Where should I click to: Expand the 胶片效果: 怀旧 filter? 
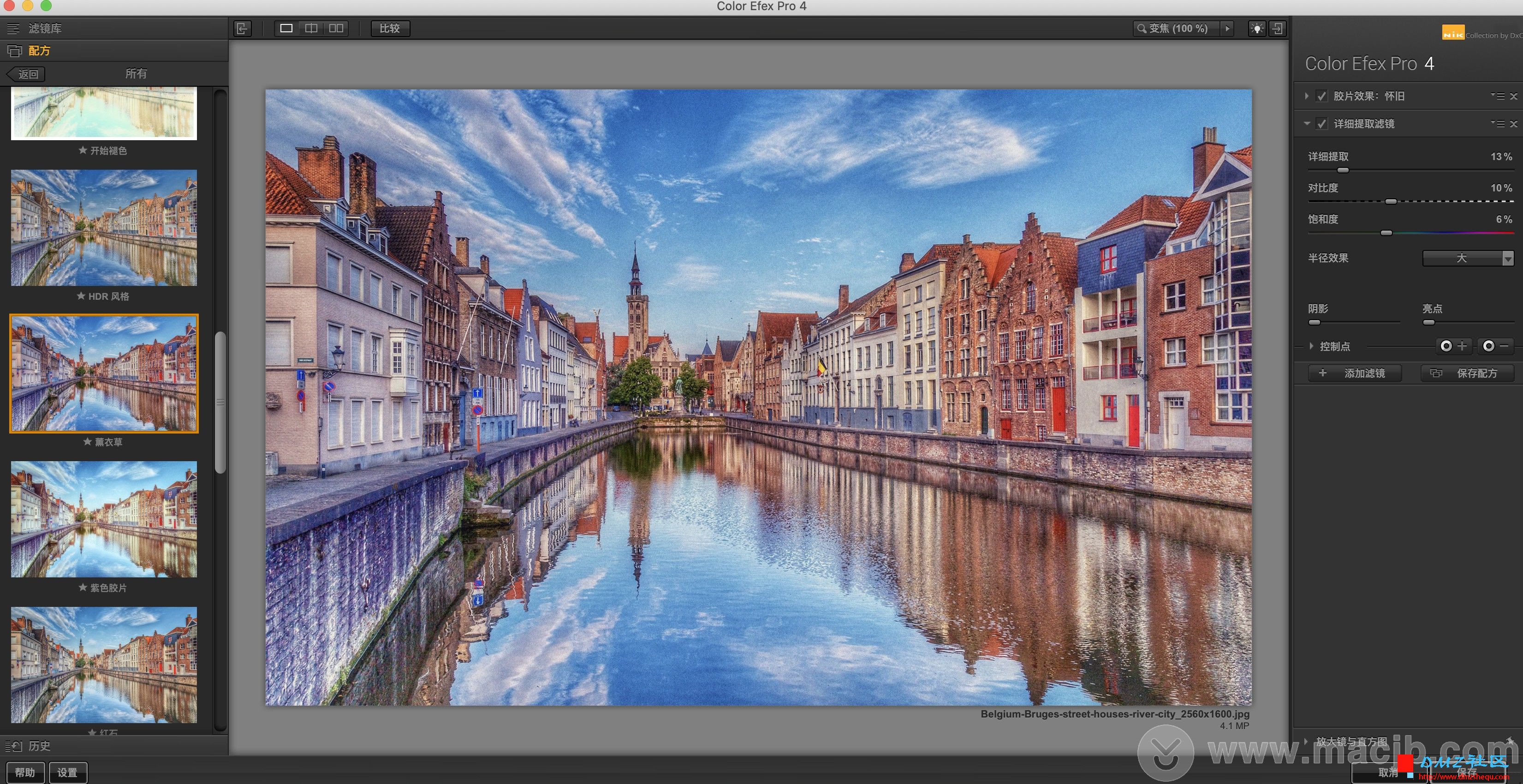point(1307,96)
